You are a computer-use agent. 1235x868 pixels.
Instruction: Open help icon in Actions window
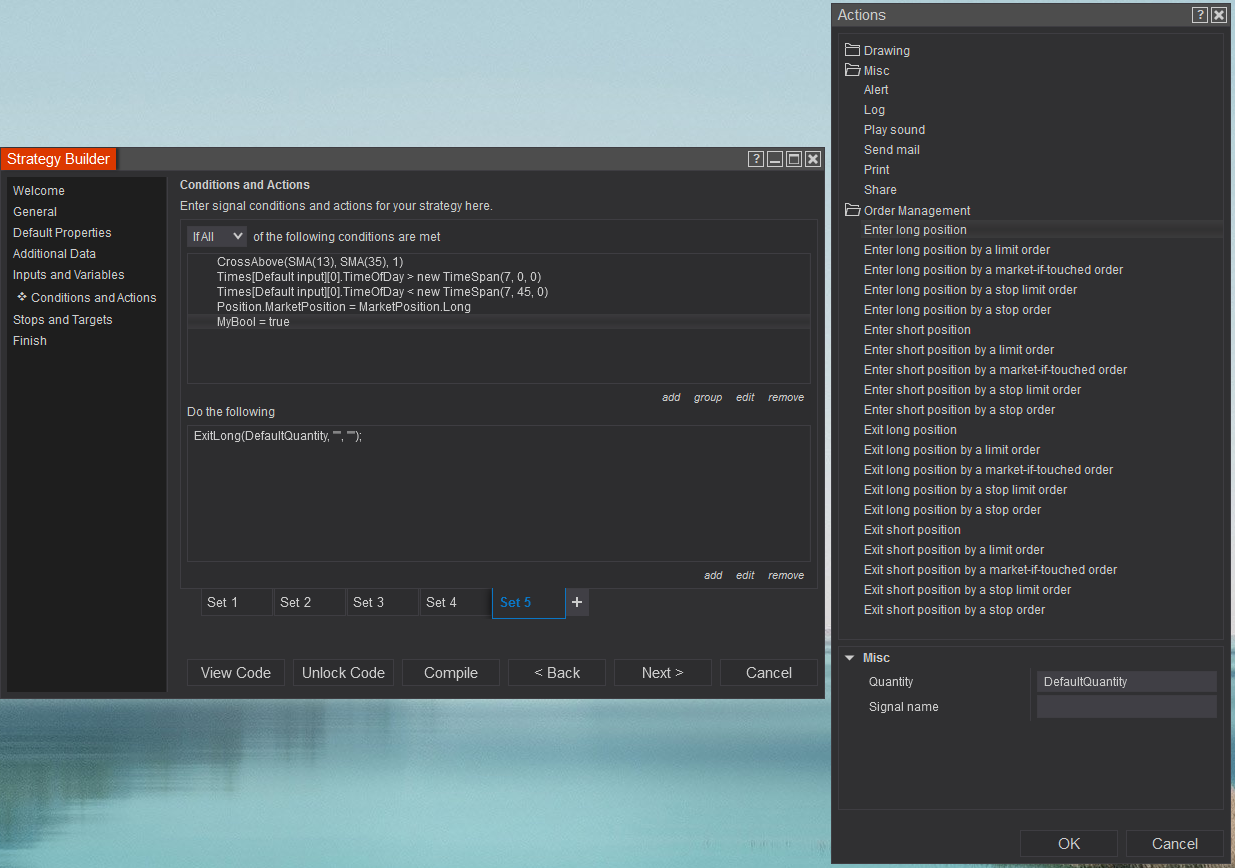click(1200, 15)
